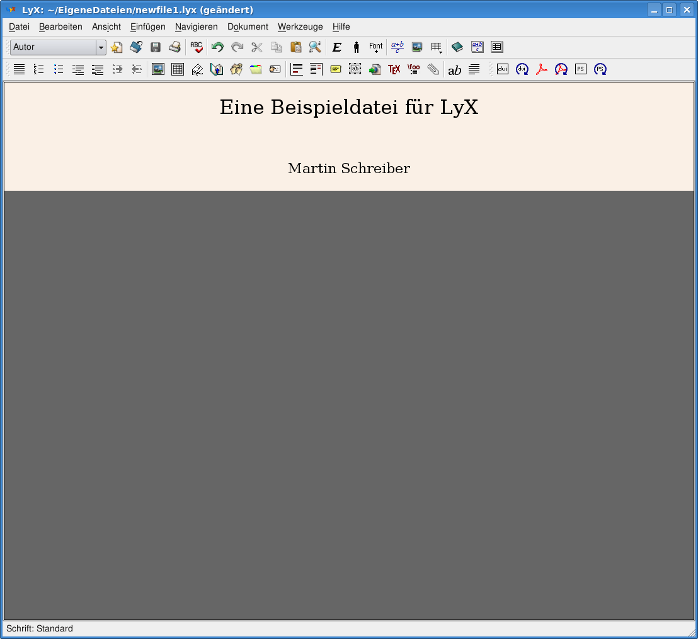
Task: Open the Bearbeiten menu
Action: tap(61, 27)
